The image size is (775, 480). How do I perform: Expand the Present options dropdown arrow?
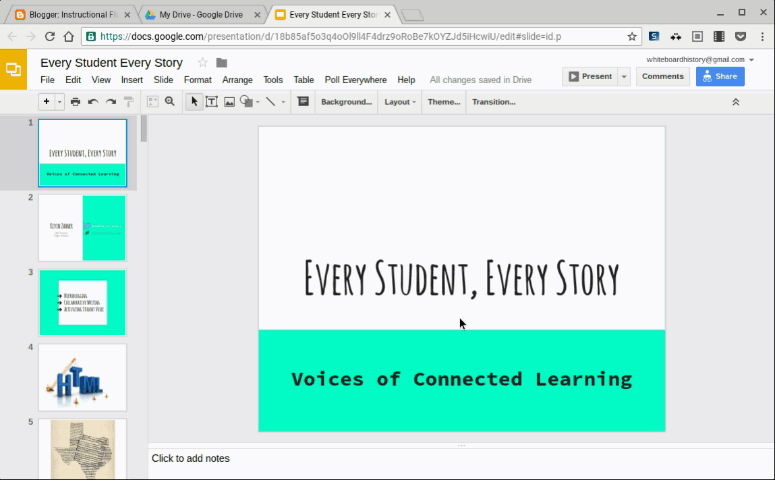[x=624, y=77]
